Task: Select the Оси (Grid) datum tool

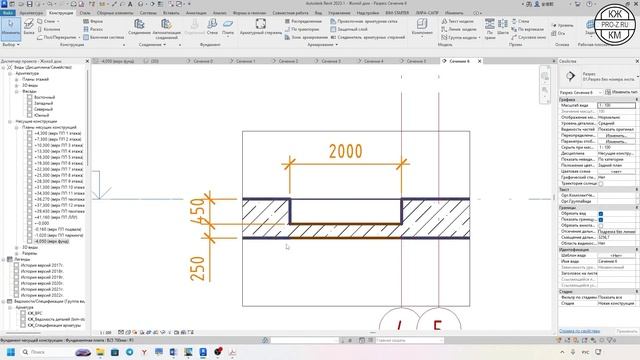Action: [x=558, y=33]
